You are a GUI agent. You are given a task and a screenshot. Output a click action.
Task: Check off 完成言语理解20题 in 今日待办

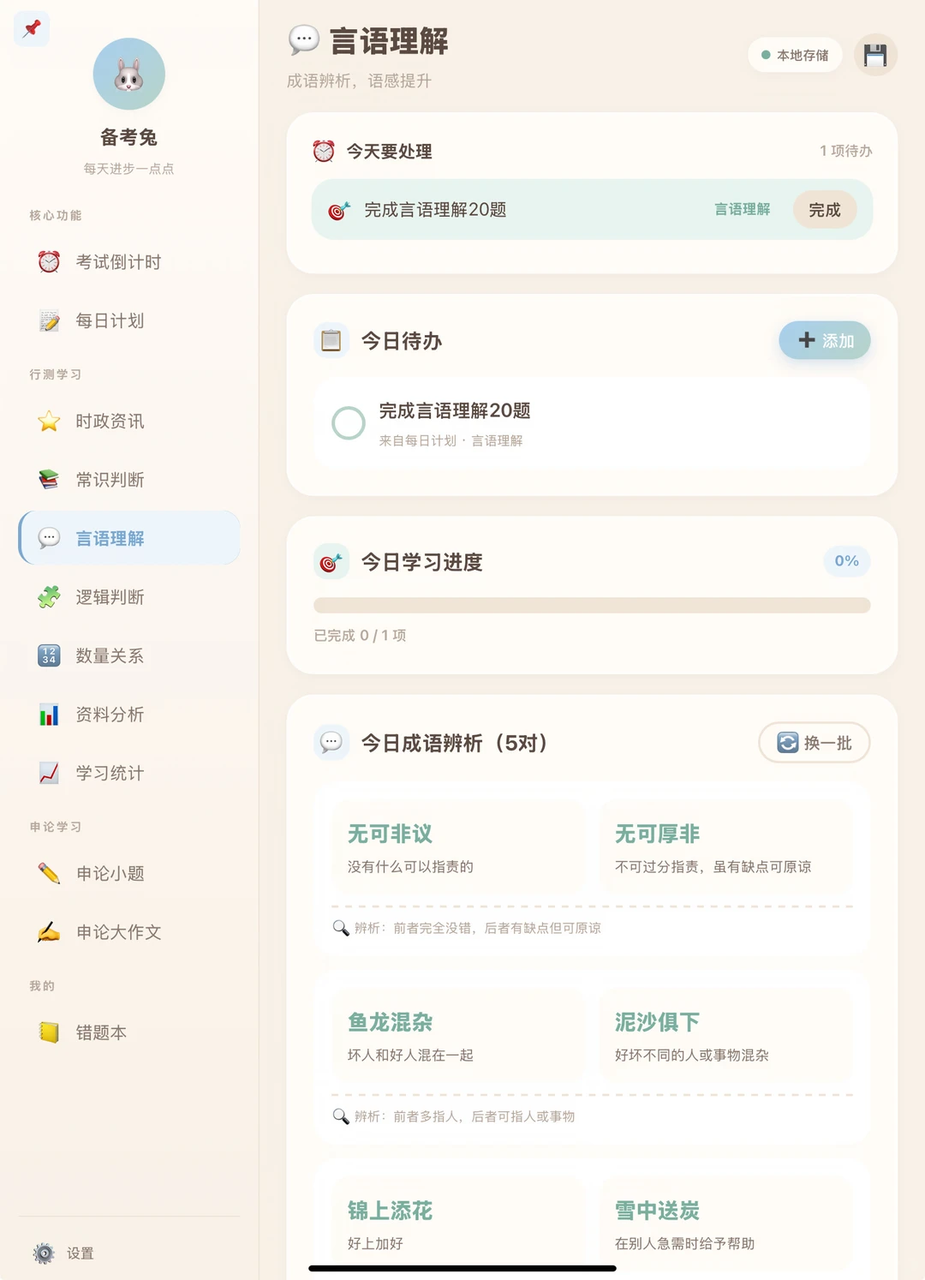(348, 423)
